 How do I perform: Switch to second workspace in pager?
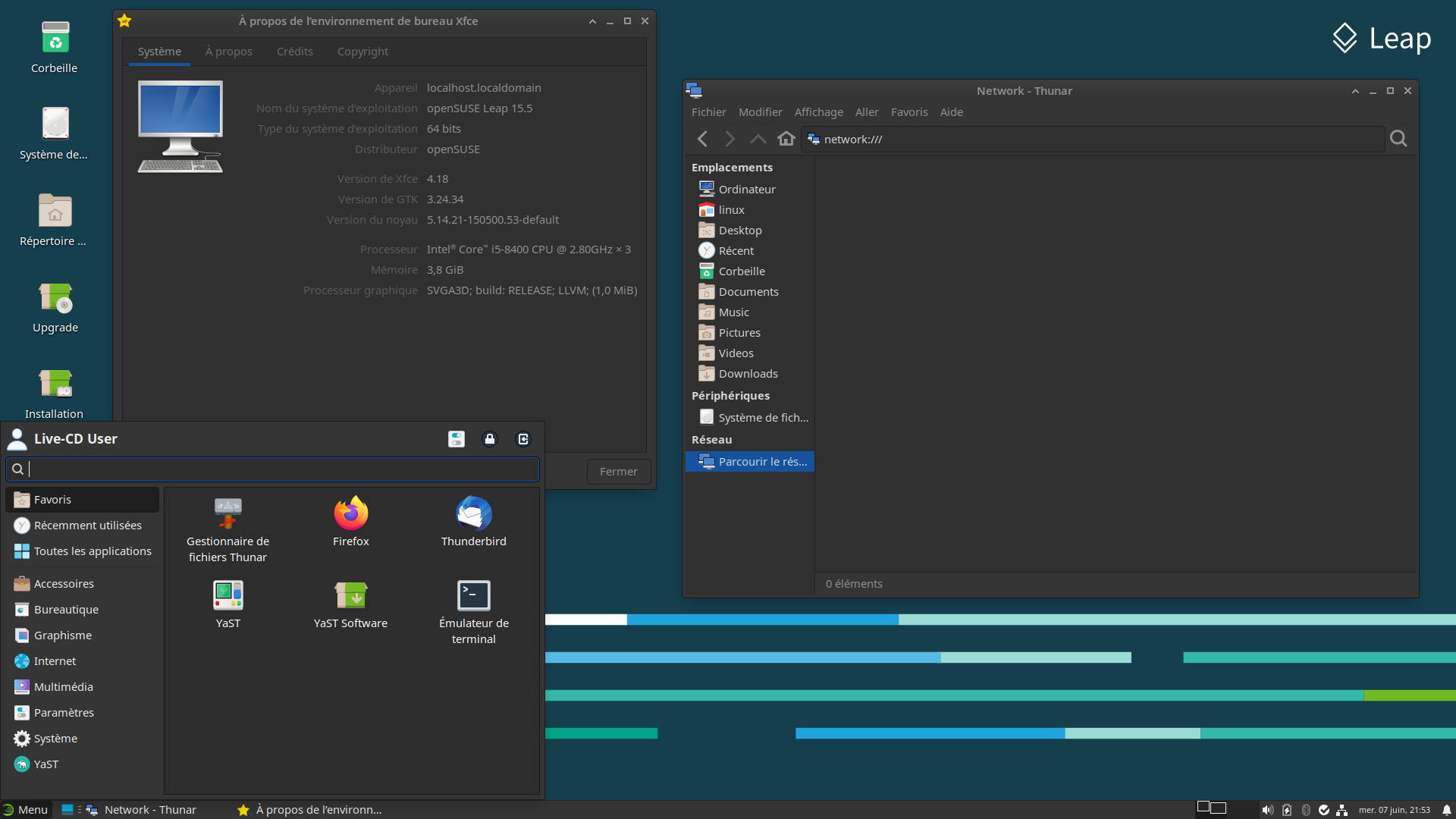coord(1219,808)
